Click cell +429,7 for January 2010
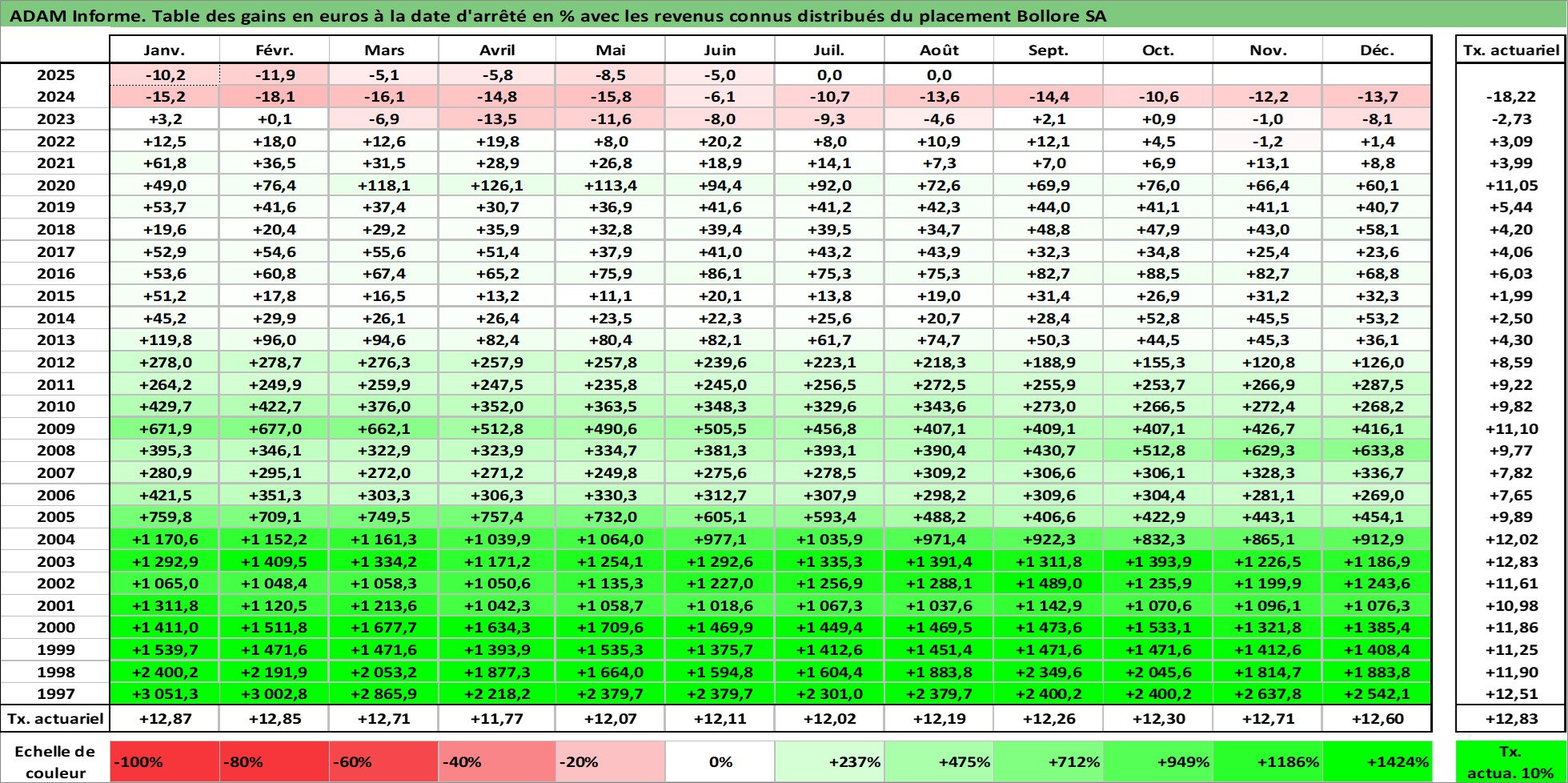1568x783 pixels. coord(165,407)
